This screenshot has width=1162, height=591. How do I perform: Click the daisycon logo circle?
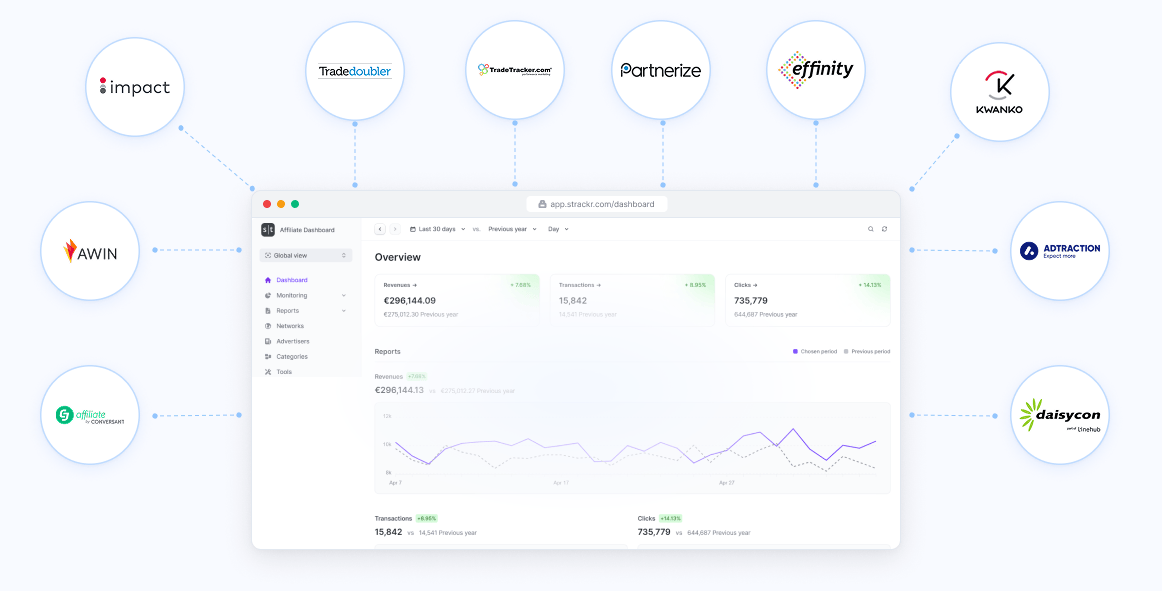click(x=1060, y=415)
